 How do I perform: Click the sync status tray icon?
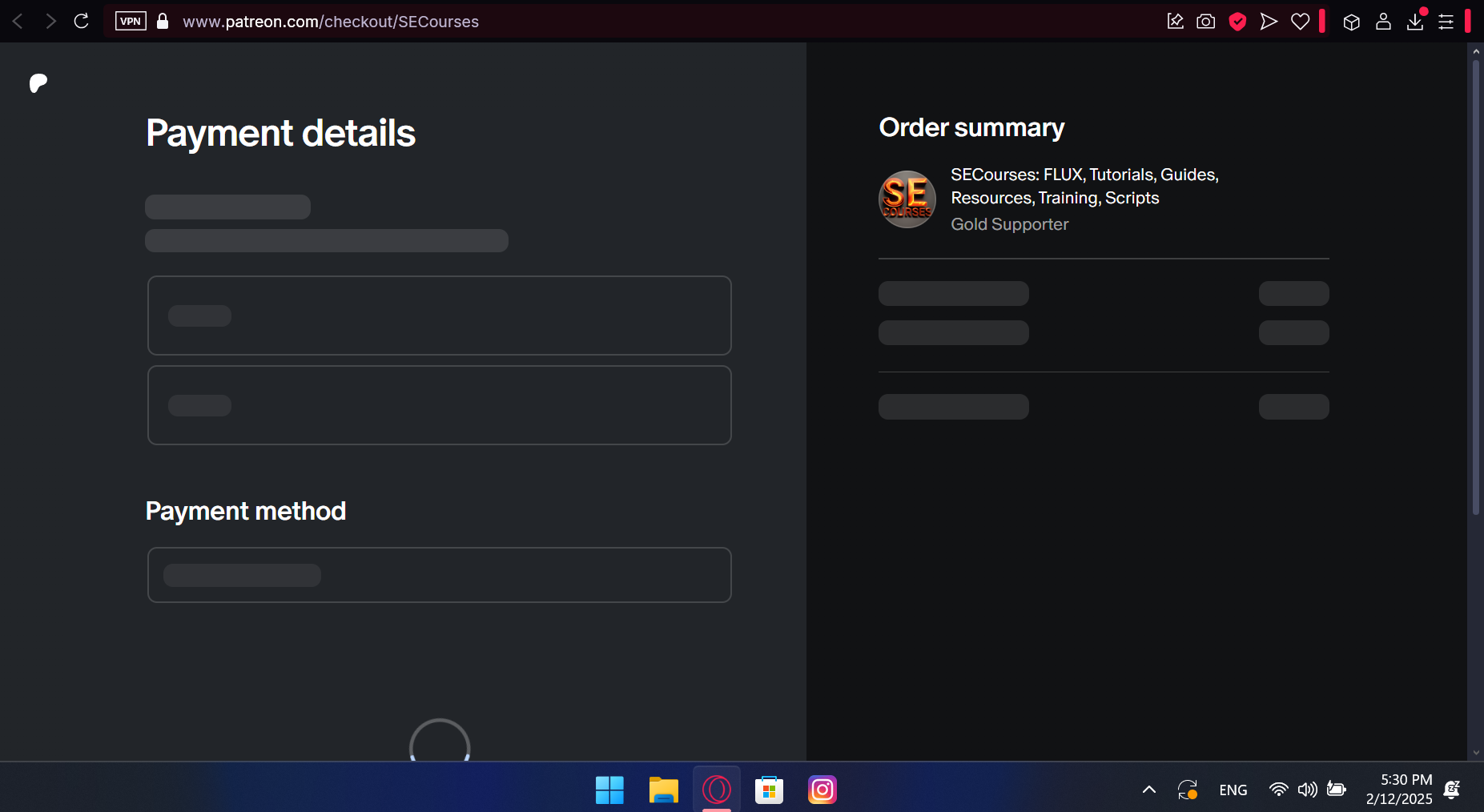1188,790
